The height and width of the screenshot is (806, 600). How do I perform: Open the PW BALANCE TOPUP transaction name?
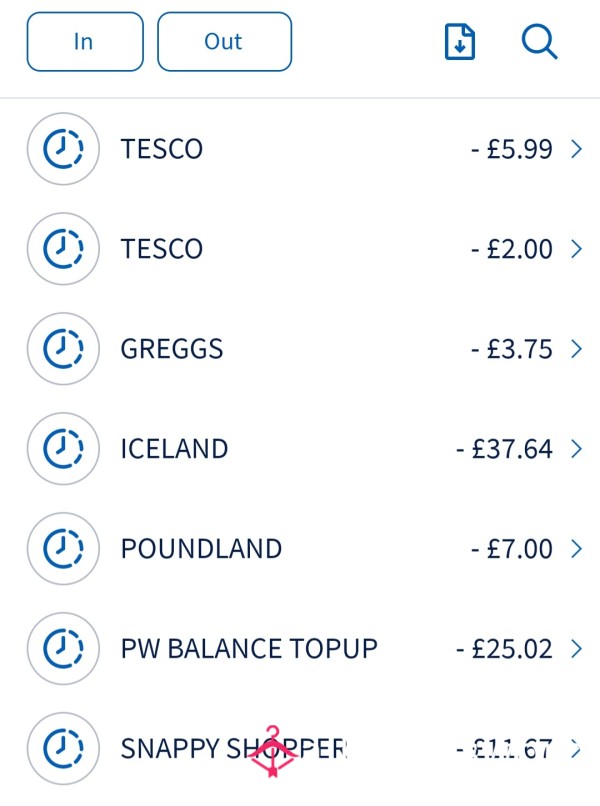pyautogui.click(x=249, y=648)
